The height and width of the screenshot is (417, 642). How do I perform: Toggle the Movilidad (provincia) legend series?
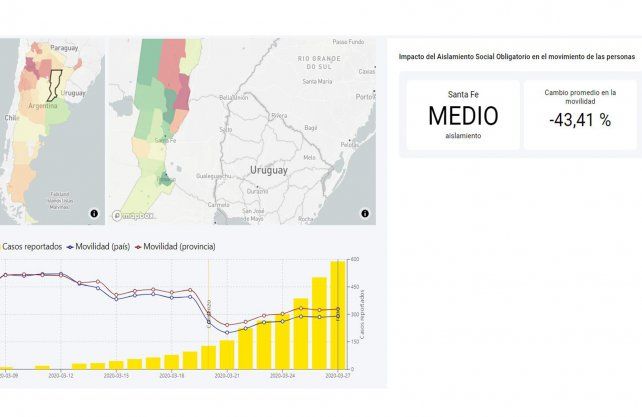point(175,247)
